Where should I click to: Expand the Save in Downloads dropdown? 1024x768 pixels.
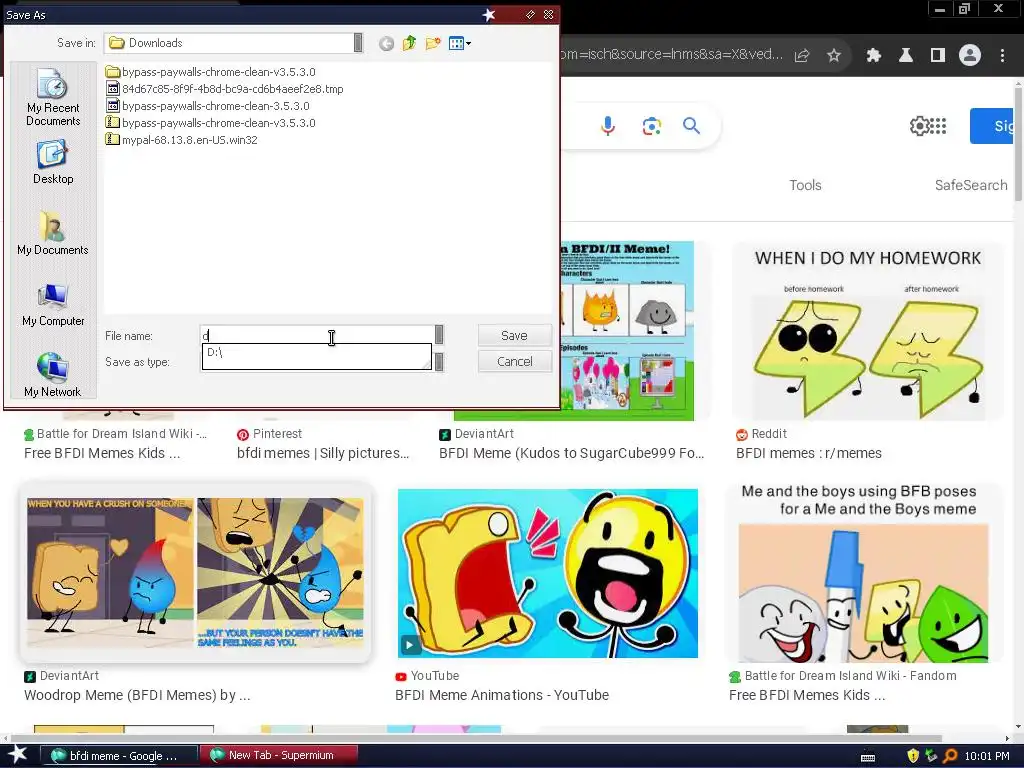(x=358, y=42)
